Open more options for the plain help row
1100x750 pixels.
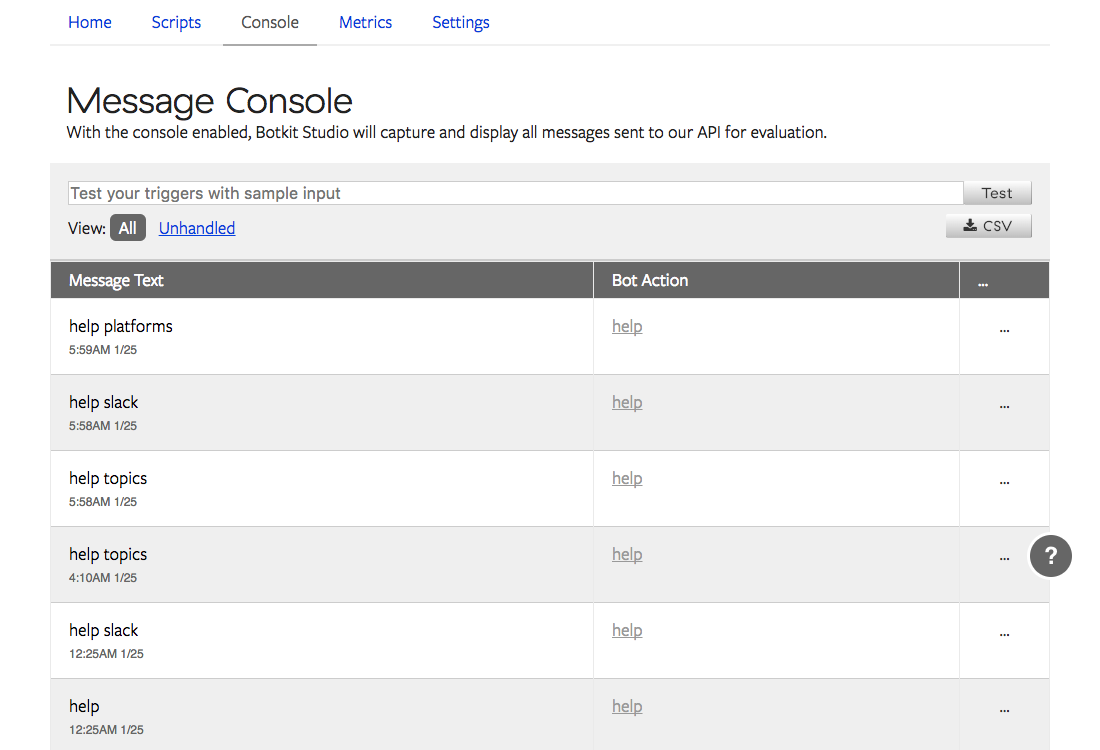[x=1004, y=710]
